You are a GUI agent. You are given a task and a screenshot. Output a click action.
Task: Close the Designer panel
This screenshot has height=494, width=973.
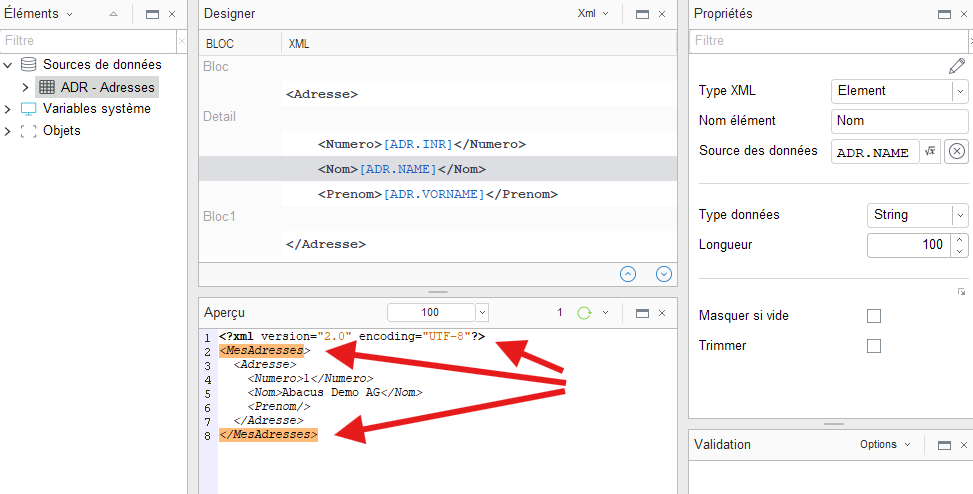coord(662,14)
